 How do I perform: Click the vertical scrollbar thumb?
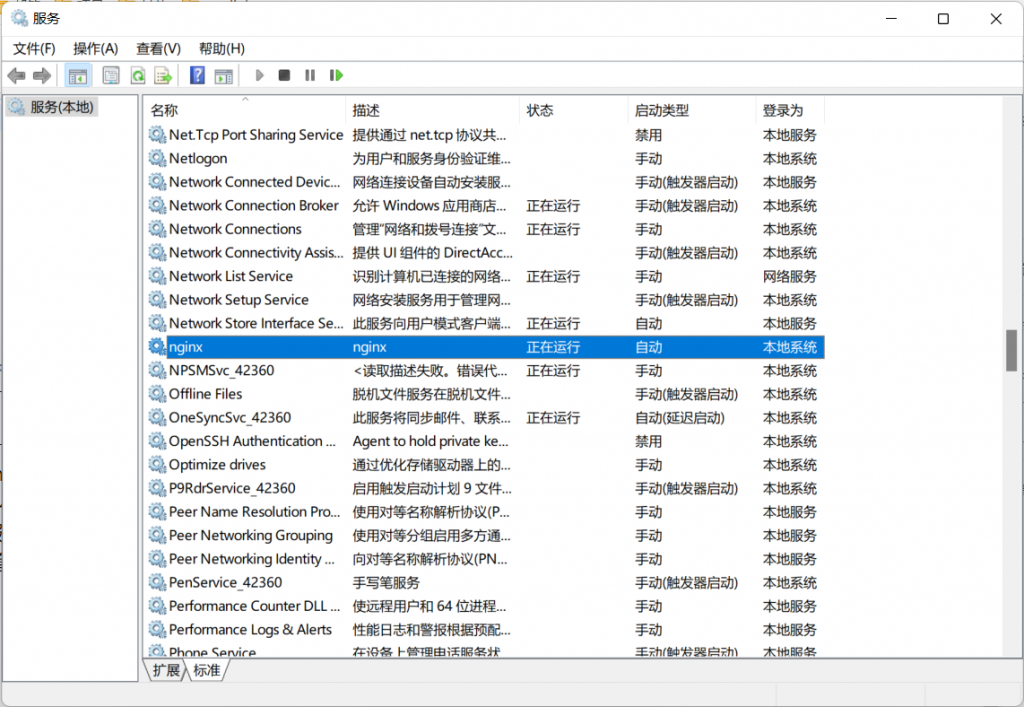[x=1011, y=350]
